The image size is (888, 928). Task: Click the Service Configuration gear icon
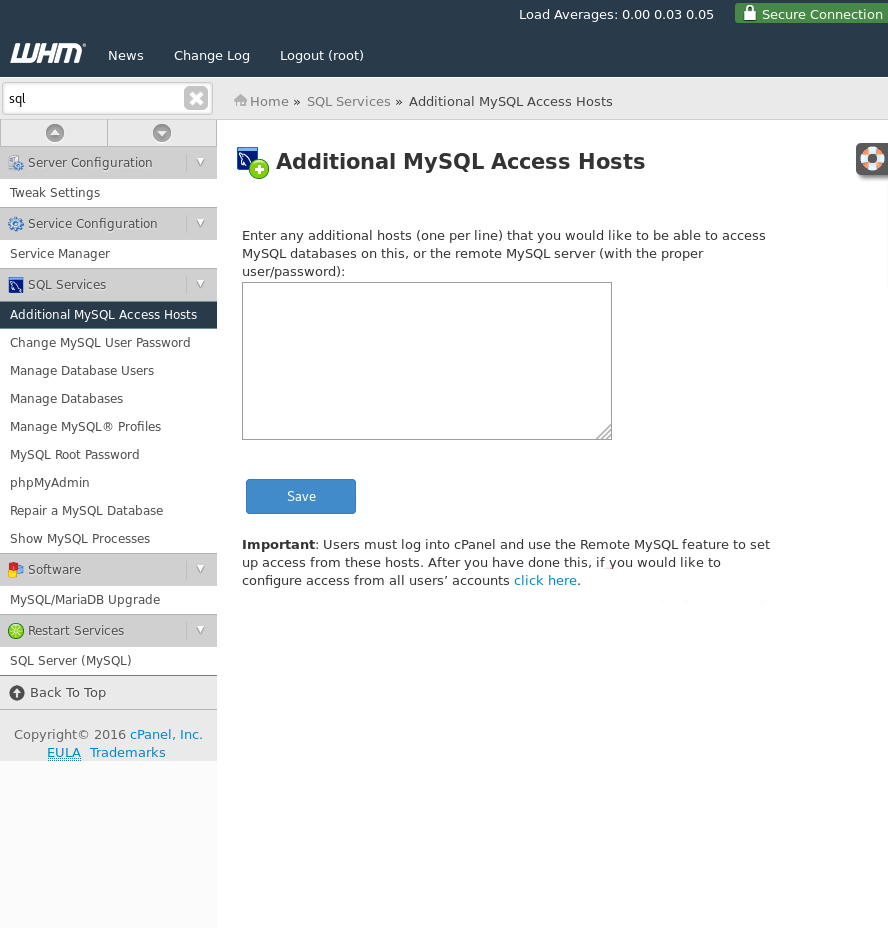click(16, 224)
